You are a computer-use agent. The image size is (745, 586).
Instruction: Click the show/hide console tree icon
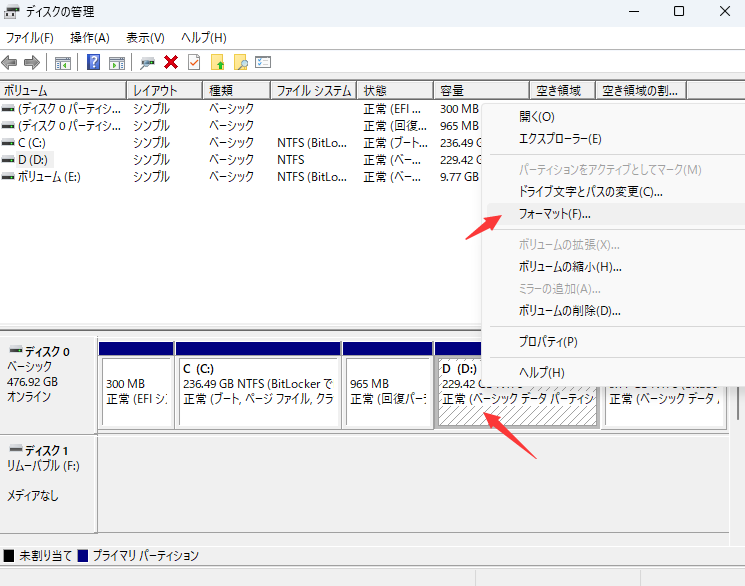coord(63,62)
